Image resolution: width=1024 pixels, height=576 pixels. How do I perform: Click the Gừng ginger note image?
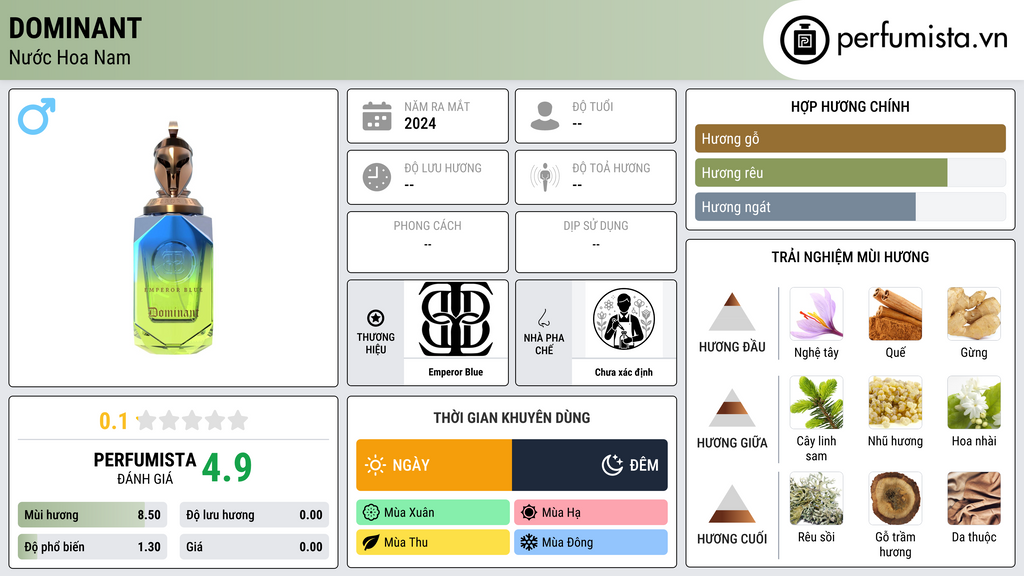(x=974, y=314)
